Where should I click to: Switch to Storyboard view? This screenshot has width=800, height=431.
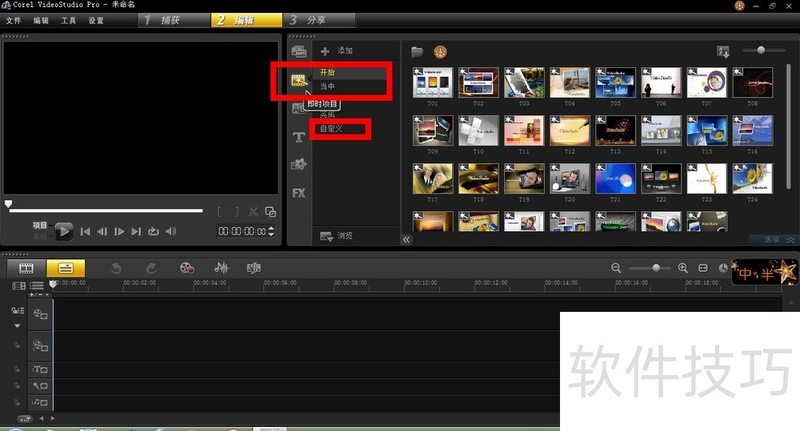click(27, 268)
